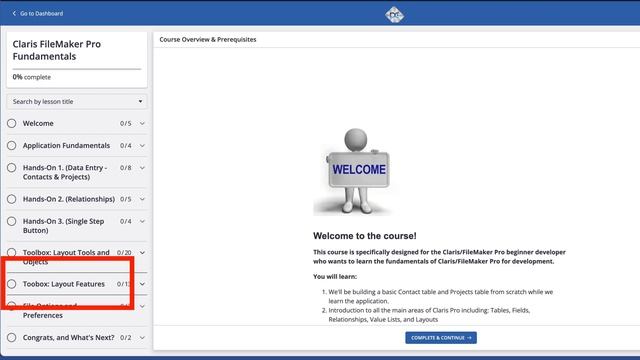
Task: Toggle Hands-On 3 (Single Step Button) circle
Action: [x=11, y=221]
